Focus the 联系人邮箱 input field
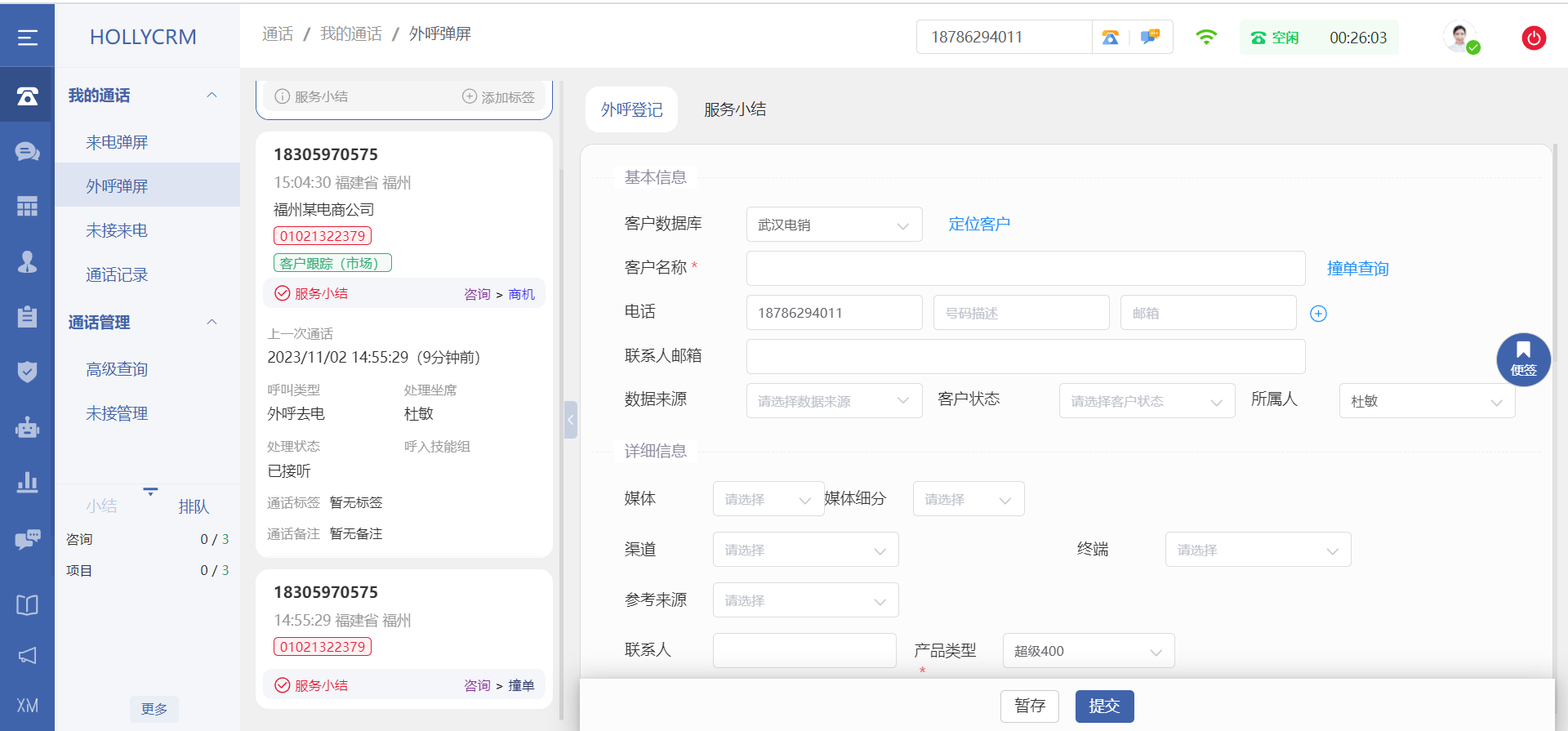The image size is (1568, 731). click(1026, 357)
